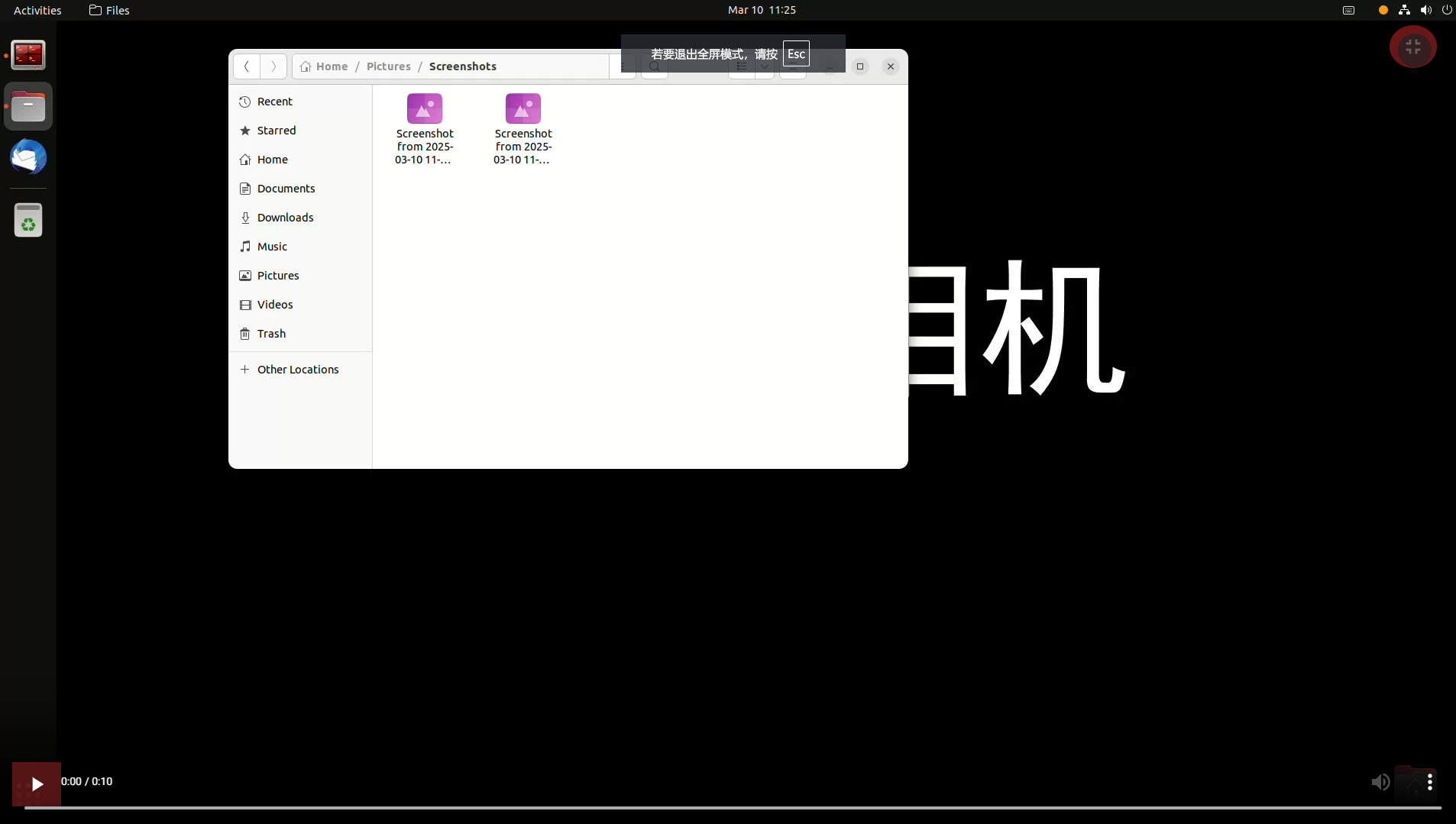The width and height of the screenshot is (1456, 824).
Task: Click Pictures in the path bar
Action: coord(389,66)
